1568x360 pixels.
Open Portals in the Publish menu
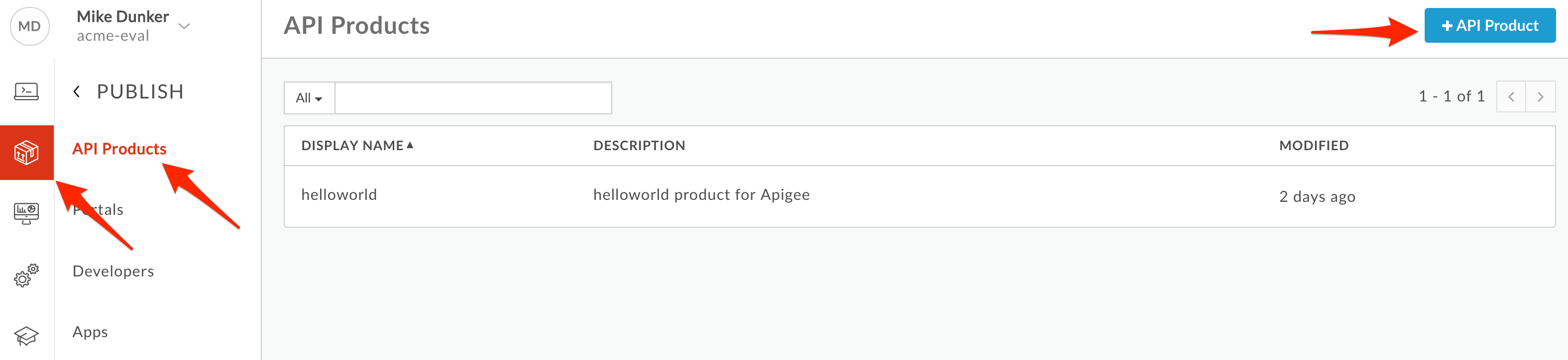pyautogui.click(x=98, y=210)
